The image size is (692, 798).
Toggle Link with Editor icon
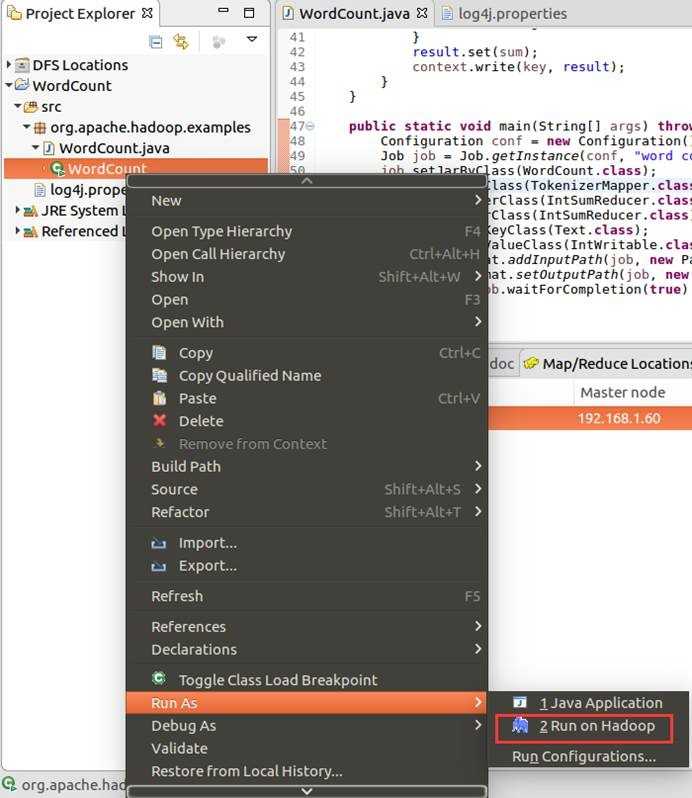pos(181,42)
